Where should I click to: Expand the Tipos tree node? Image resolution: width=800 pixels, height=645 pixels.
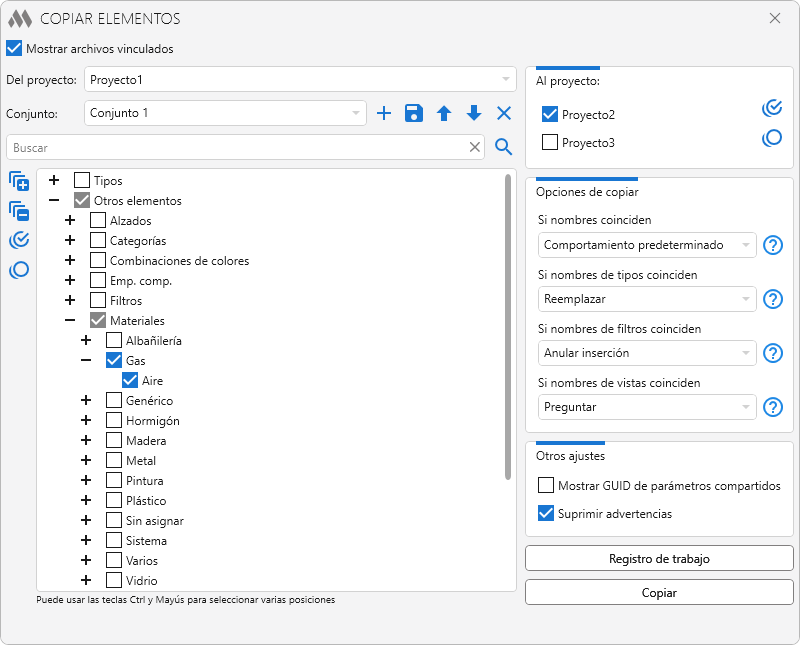[x=54, y=180]
